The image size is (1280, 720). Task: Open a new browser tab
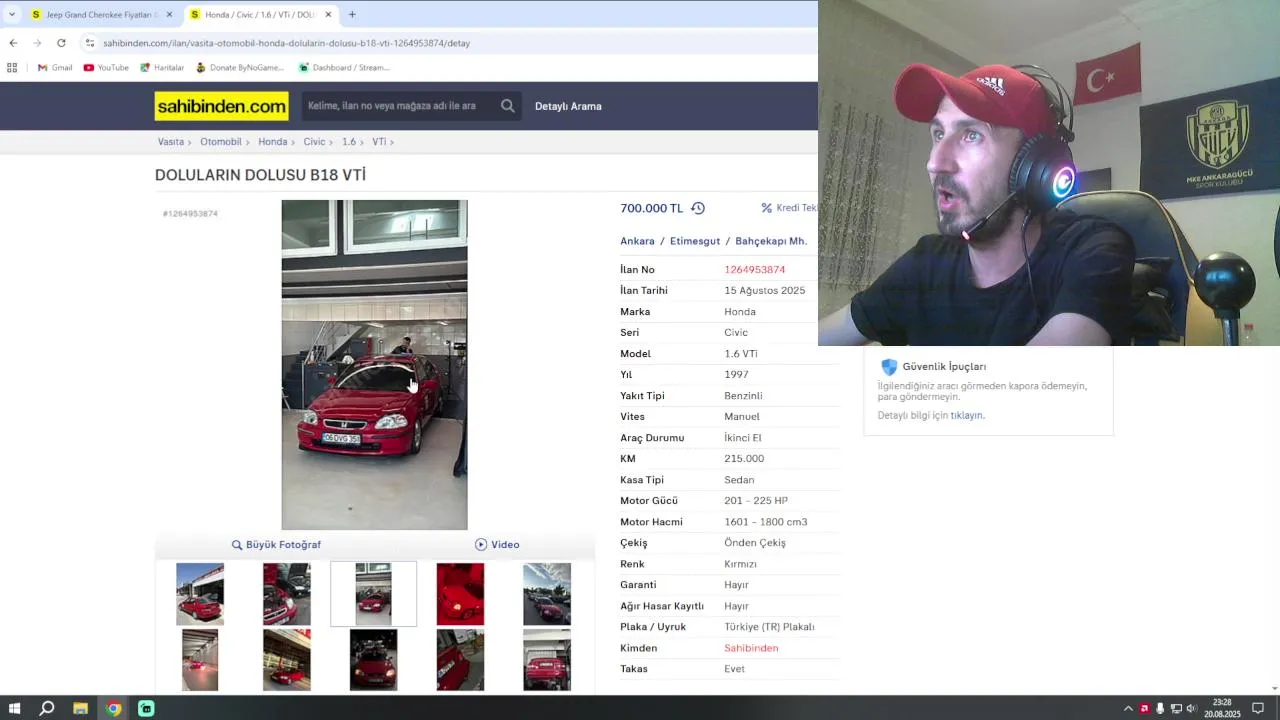pos(352,15)
